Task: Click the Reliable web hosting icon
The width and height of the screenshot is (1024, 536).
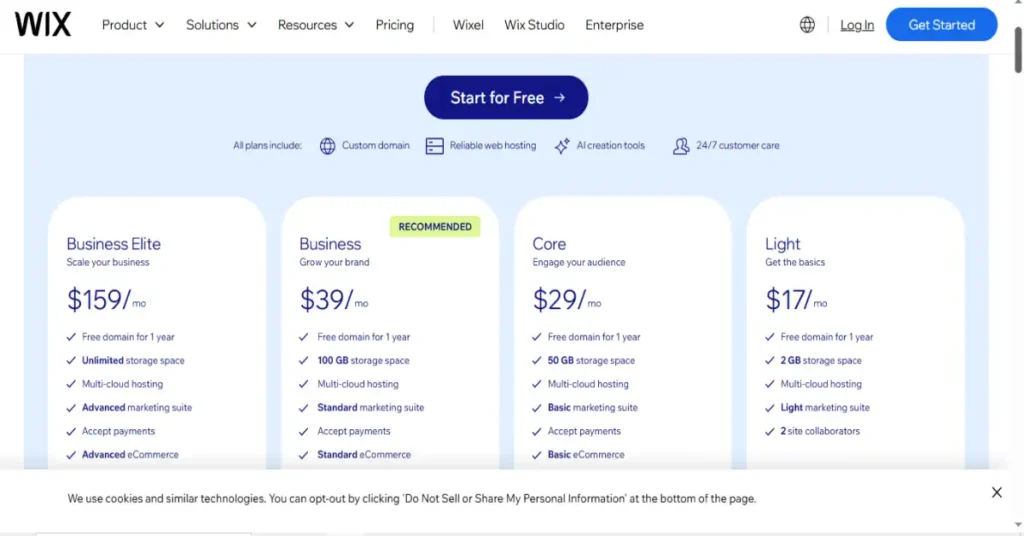Action: click(434, 146)
